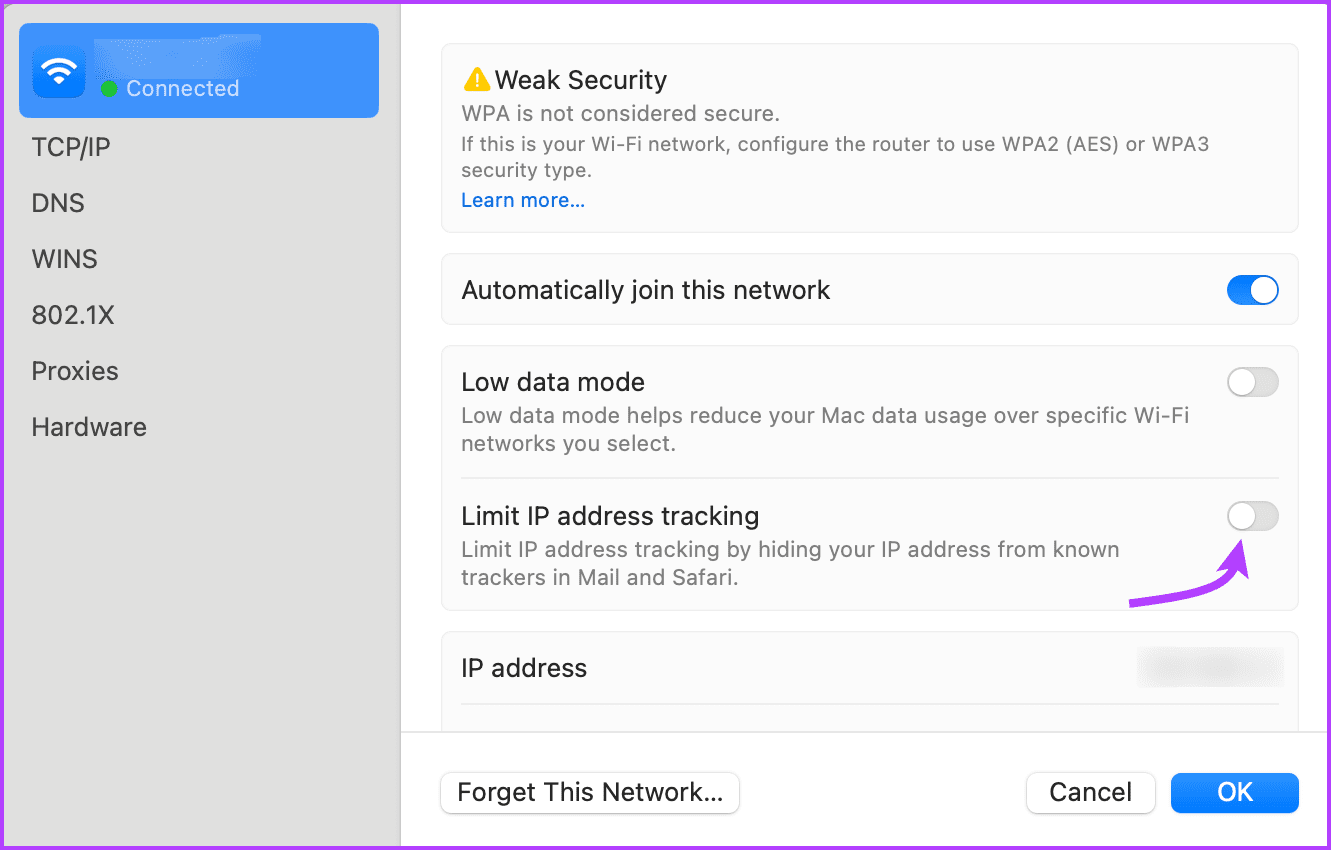Disable Automatically join this network
The image size is (1331, 850).
coord(1252,290)
